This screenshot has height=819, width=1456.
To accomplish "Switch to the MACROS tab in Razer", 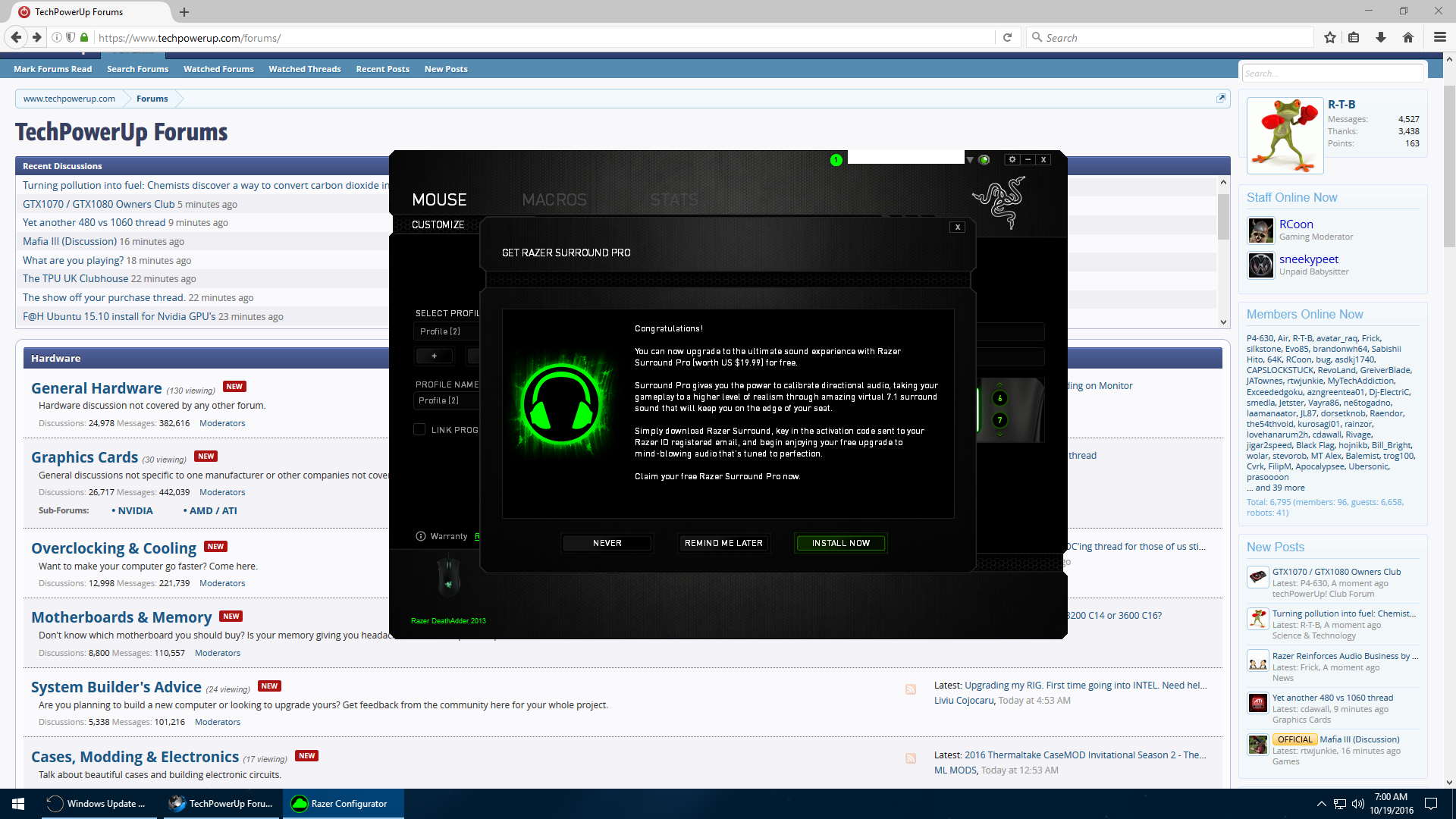I will coord(554,199).
